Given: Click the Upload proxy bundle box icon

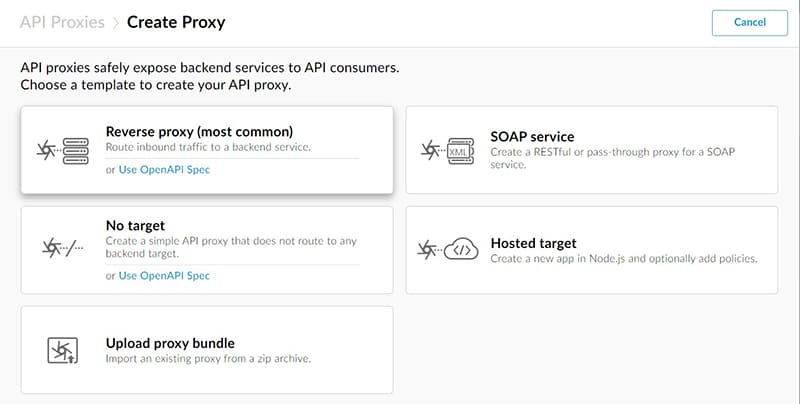Looking at the screenshot, I should click(62, 350).
